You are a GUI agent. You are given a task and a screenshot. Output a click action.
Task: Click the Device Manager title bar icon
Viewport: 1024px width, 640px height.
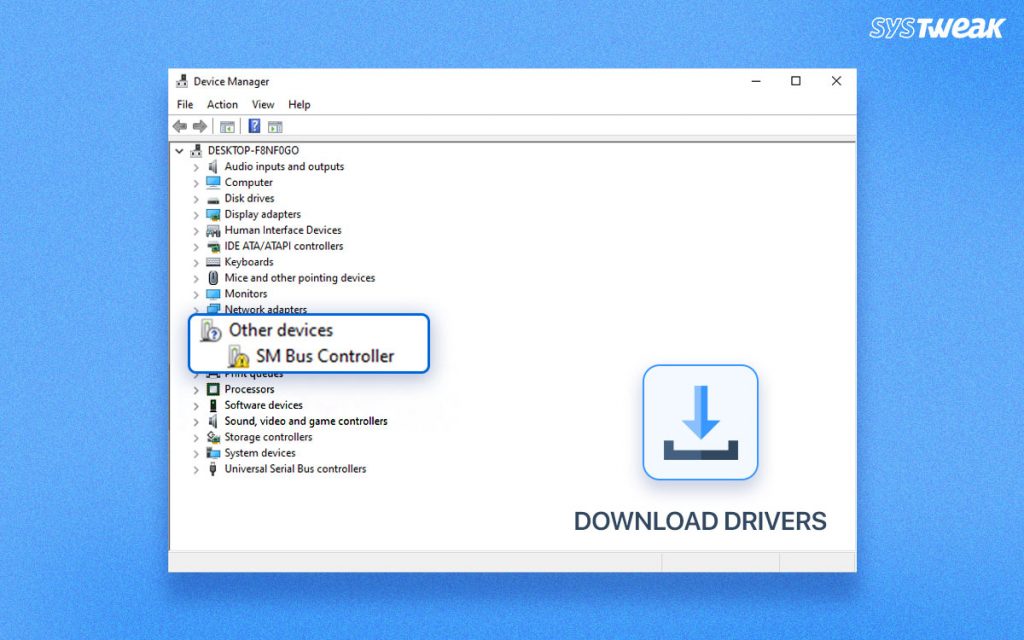182,81
